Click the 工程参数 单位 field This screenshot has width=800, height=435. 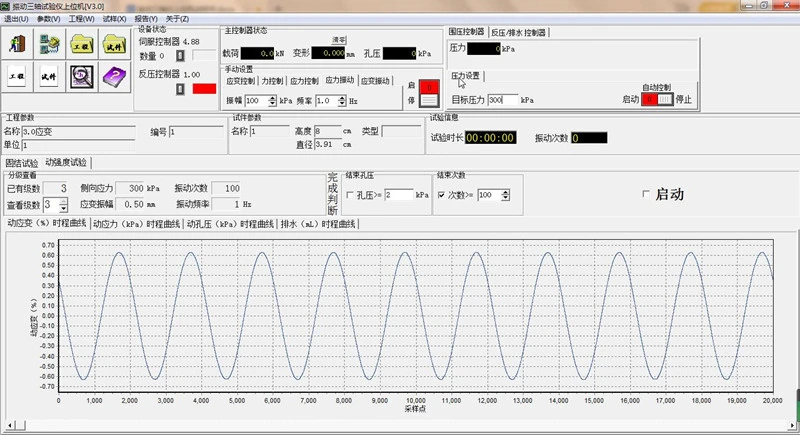tap(79, 145)
